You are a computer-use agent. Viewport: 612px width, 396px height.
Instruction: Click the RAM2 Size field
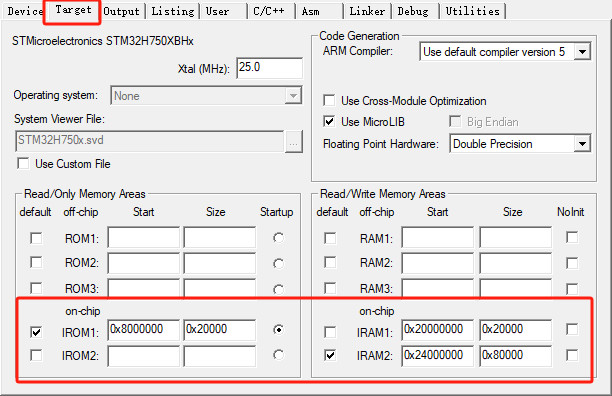coord(516,263)
